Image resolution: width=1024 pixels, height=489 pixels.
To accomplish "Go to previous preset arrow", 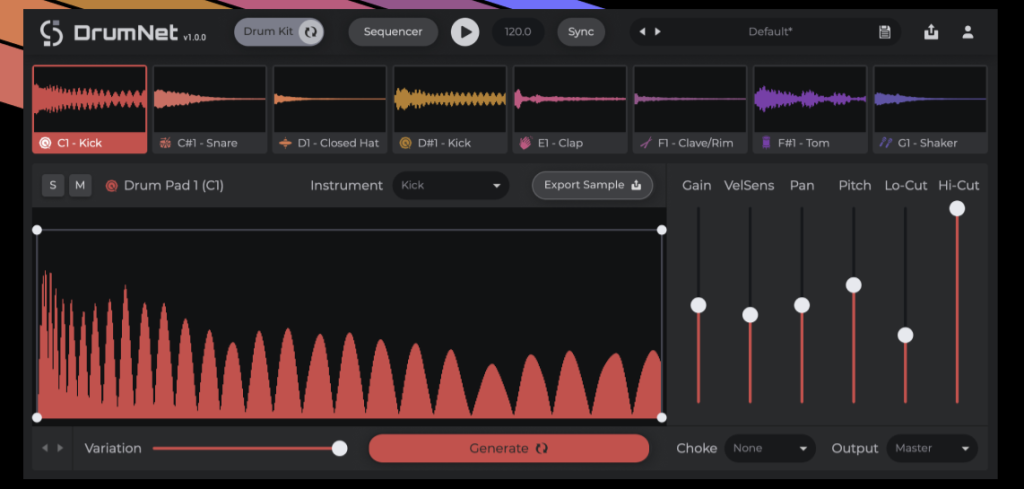I will pyautogui.click(x=642, y=31).
